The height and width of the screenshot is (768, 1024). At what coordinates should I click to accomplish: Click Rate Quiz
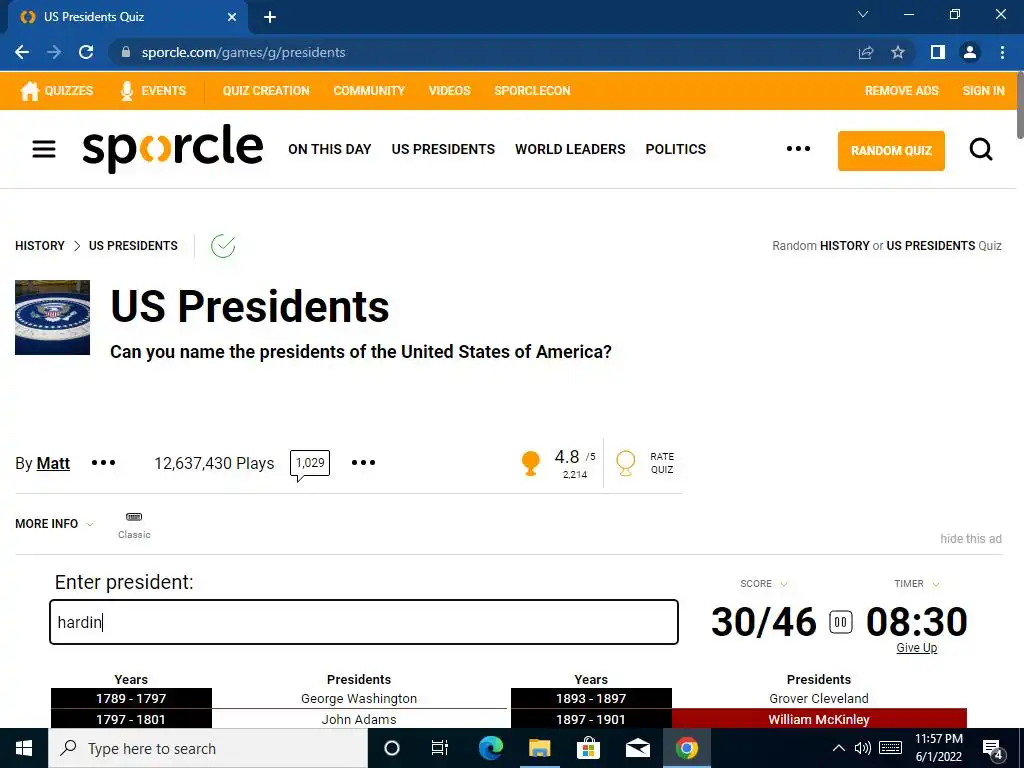[645, 463]
